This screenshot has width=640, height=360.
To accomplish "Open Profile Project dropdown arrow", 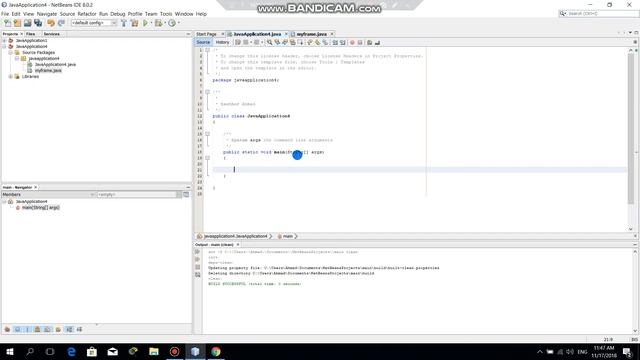I will pyautogui.click(x=178, y=23).
